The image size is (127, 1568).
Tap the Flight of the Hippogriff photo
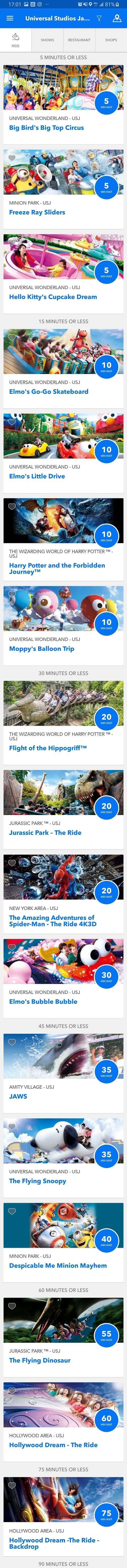(x=63, y=703)
